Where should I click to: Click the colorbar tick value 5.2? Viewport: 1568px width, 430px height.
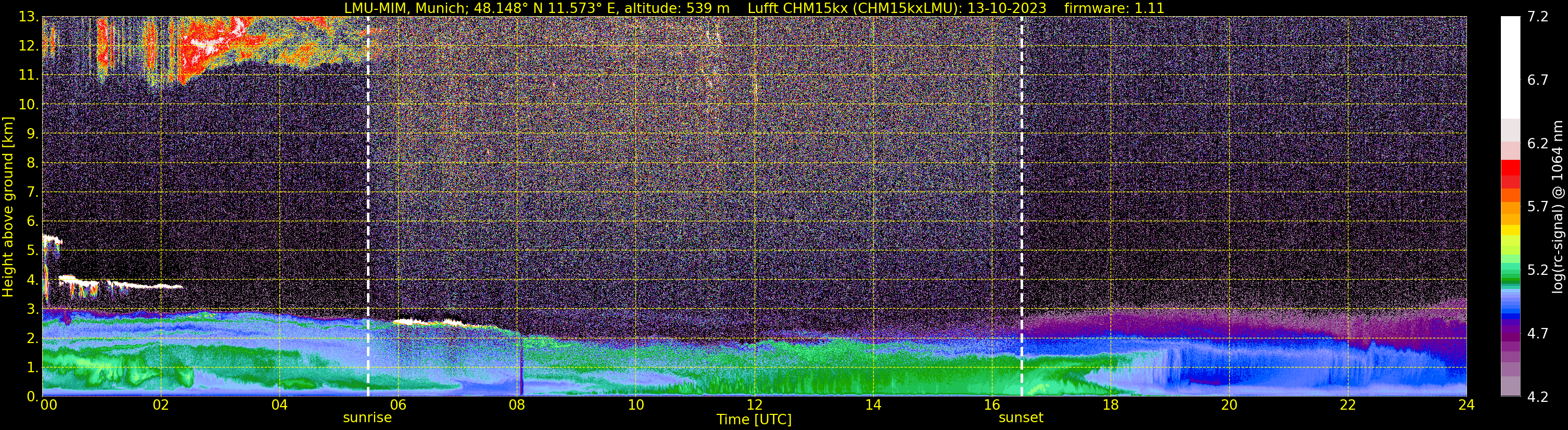(x=1538, y=270)
